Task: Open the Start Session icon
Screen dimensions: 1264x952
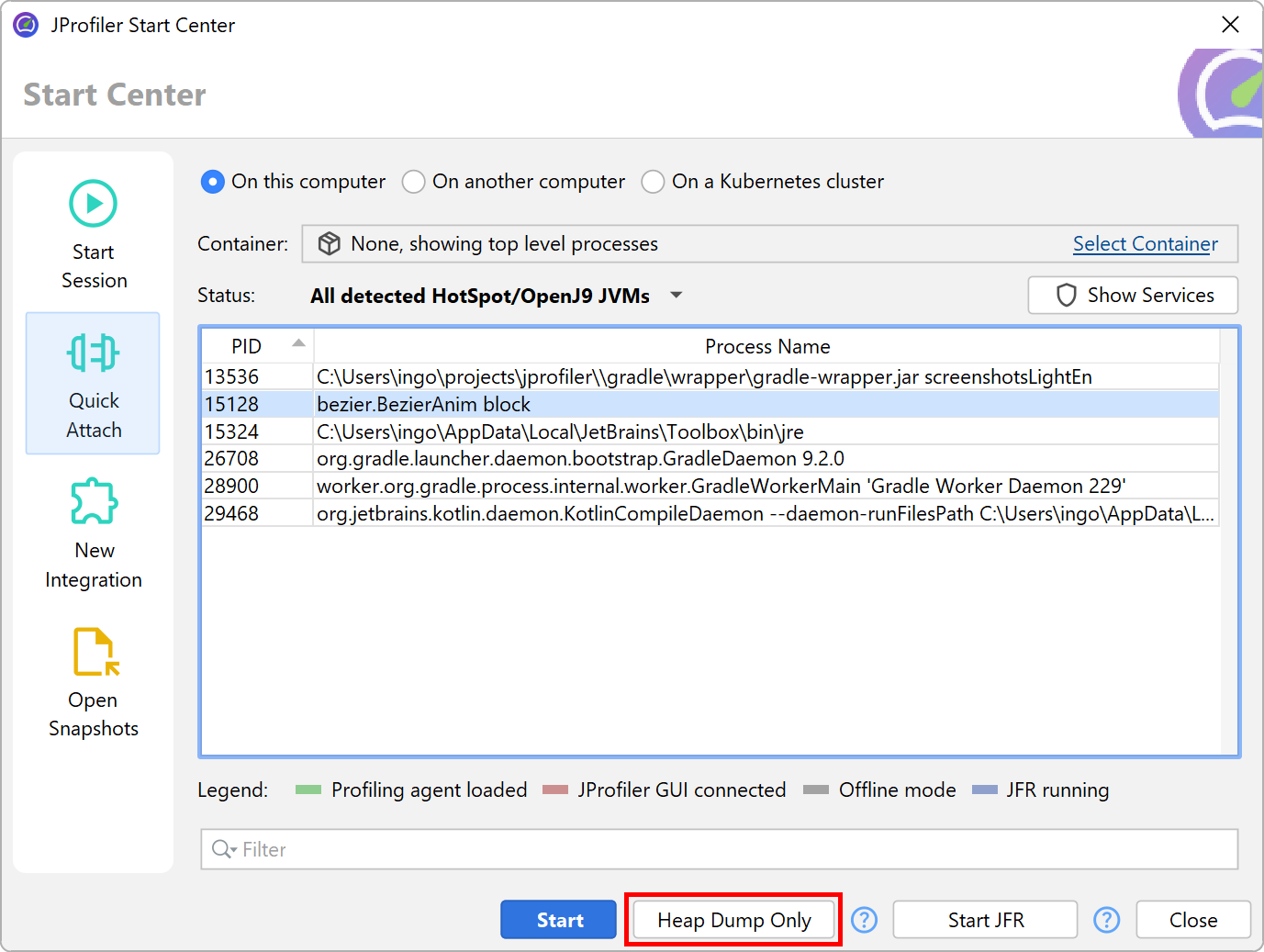Action: 93,204
